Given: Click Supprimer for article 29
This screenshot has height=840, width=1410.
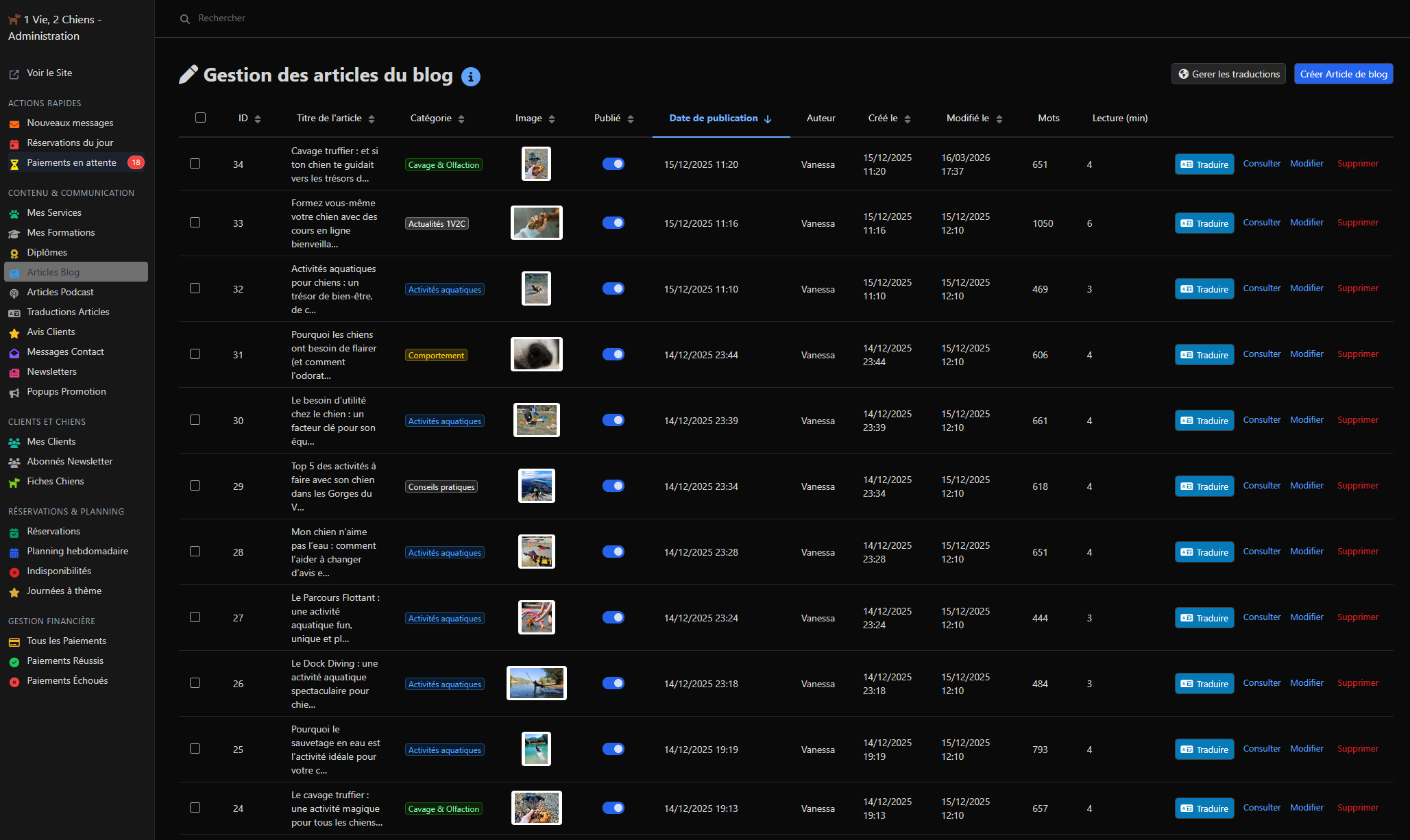Looking at the screenshot, I should (x=1358, y=486).
